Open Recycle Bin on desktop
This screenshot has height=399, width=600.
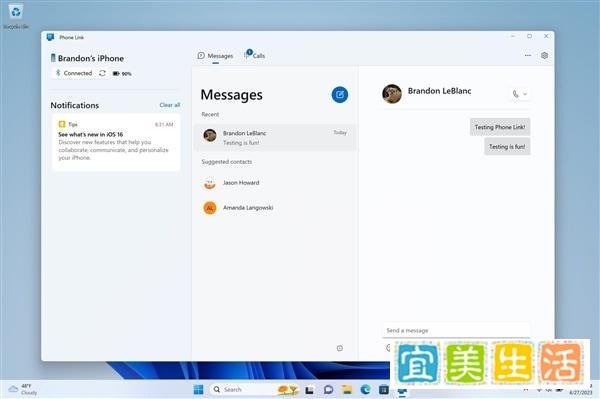[16, 16]
